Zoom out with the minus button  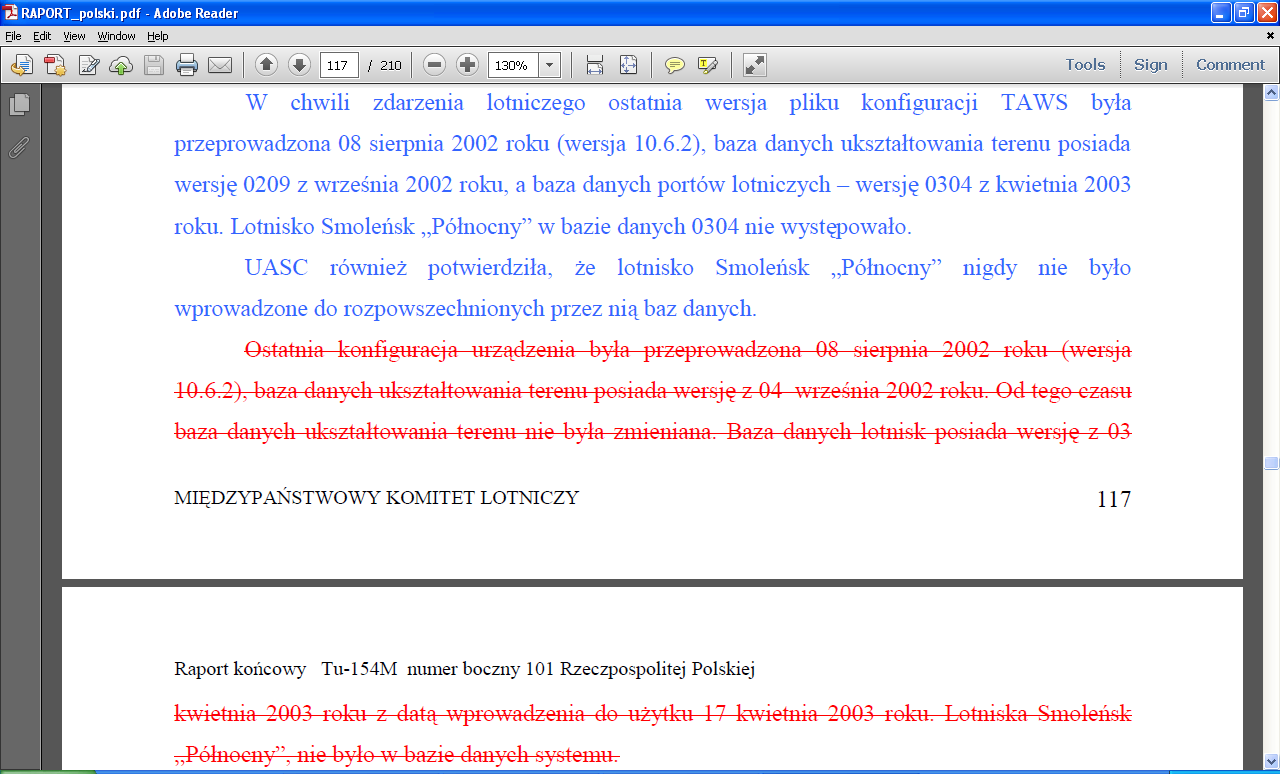(x=434, y=65)
